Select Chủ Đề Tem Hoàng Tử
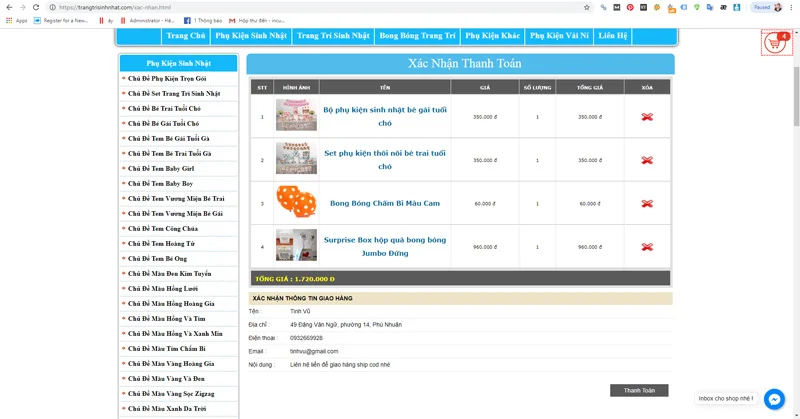 [161, 243]
